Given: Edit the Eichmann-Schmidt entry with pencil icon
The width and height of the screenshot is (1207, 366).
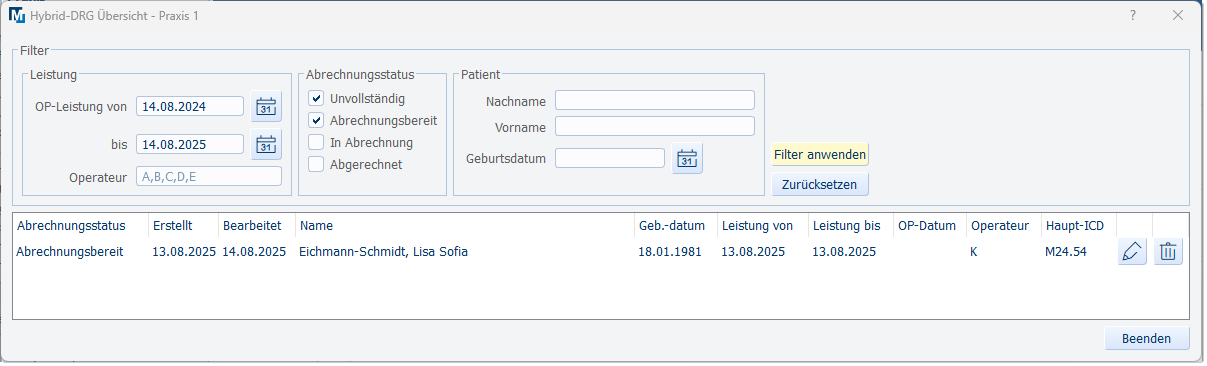Looking at the screenshot, I should [x=1132, y=252].
